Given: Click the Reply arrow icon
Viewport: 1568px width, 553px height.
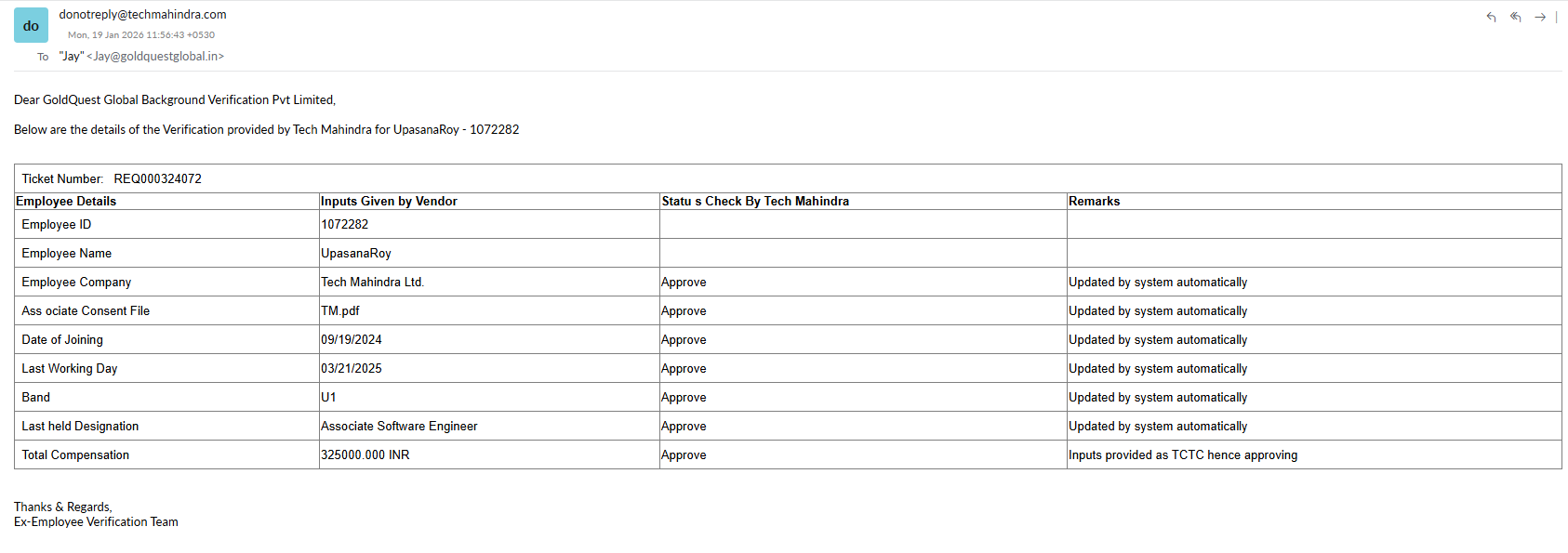Looking at the screenshot, I should [1491, 17].
